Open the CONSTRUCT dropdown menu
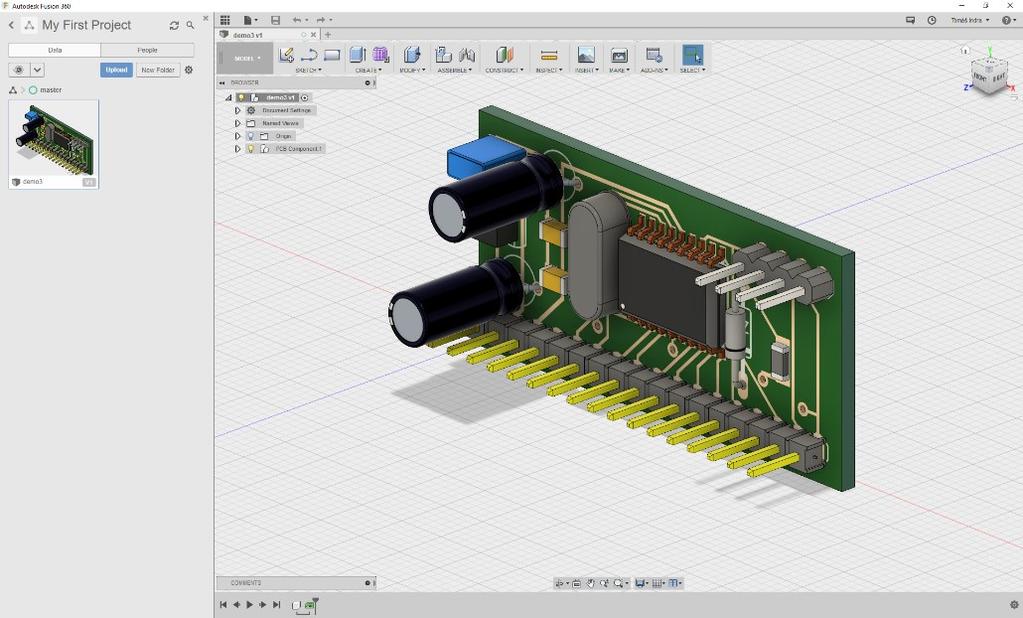 coord(504,70)
